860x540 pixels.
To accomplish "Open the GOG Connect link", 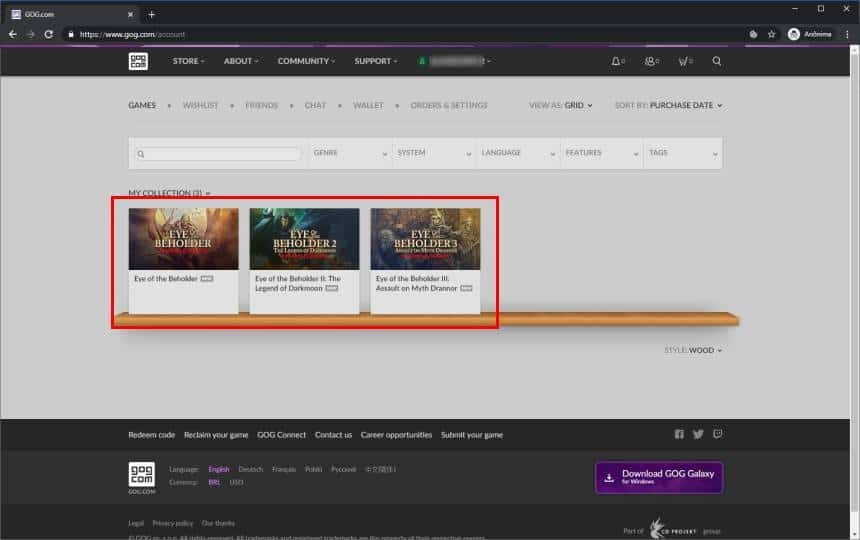I will coord(281,435).
